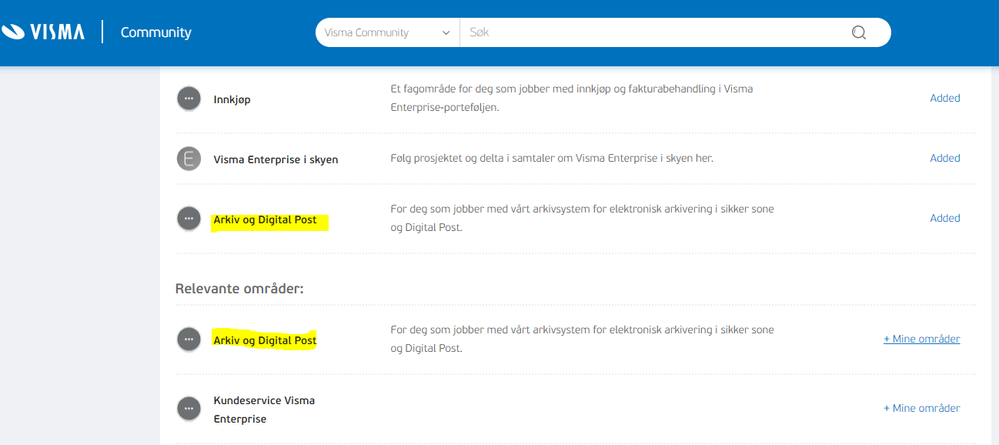Image resolution: width=999 pixels, height=445 pixels.
Task: Click Innkjøp description text
Action: pyautogui.click(x=571, y=98)
